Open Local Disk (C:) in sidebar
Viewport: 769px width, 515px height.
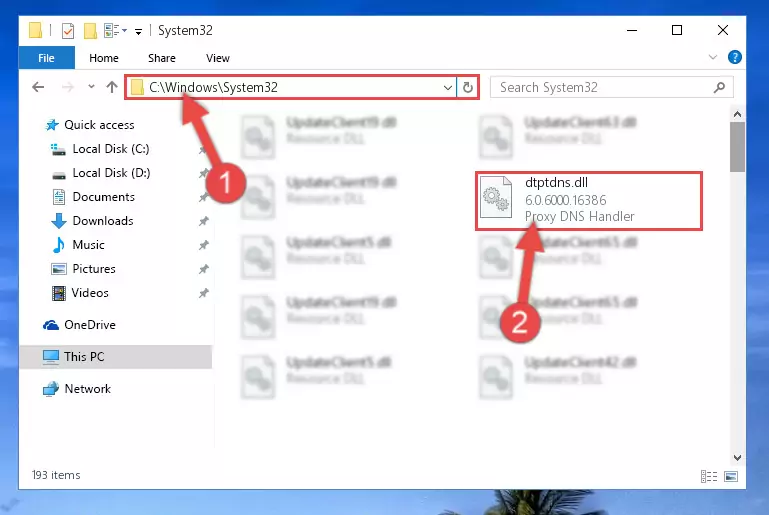coord(111,149)
